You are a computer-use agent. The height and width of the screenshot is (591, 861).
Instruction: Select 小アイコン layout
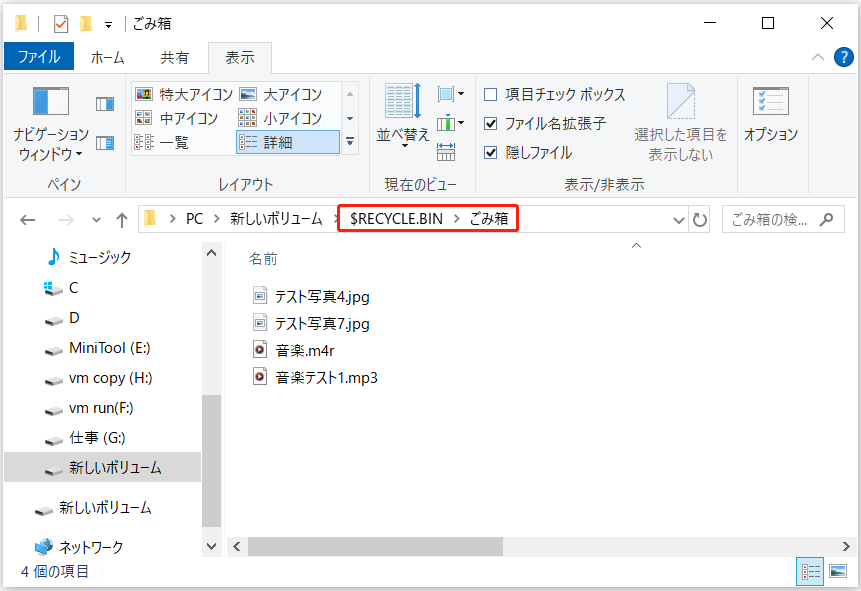(281, 118)
